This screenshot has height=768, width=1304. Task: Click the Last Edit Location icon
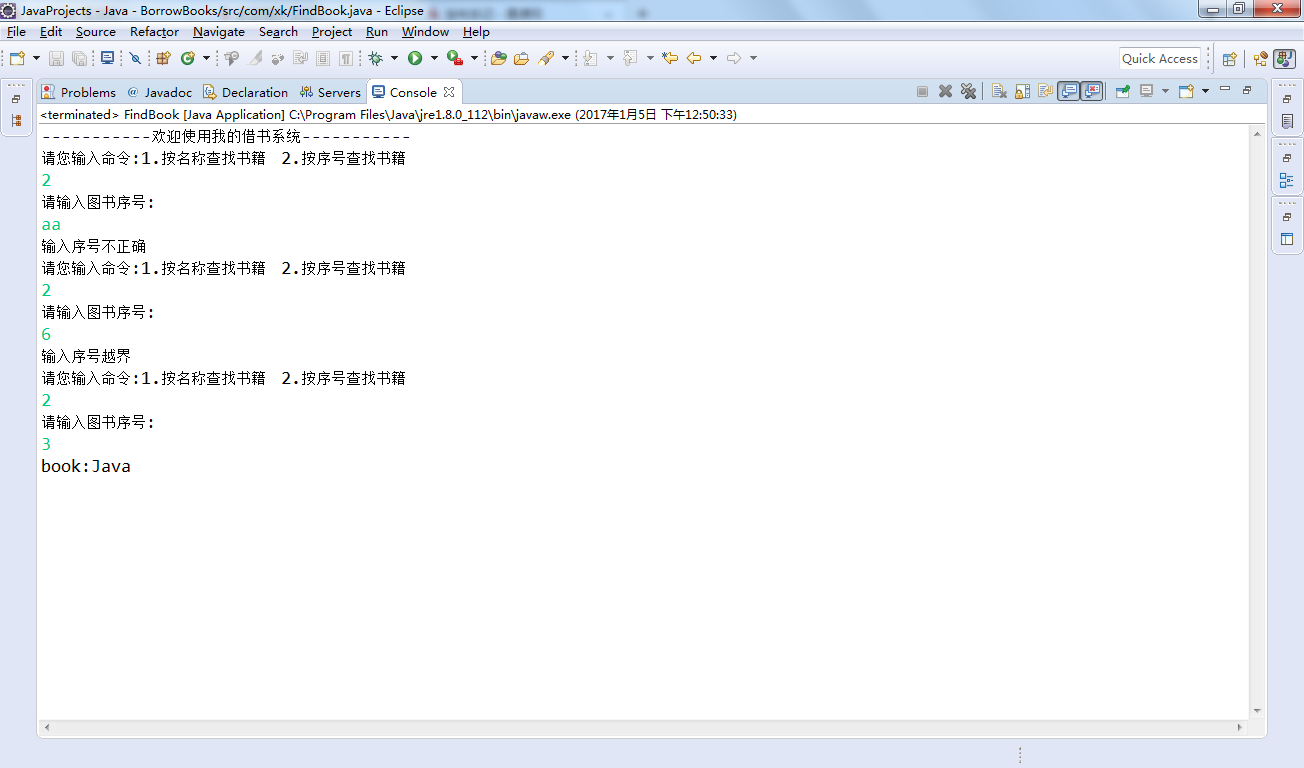670,58
